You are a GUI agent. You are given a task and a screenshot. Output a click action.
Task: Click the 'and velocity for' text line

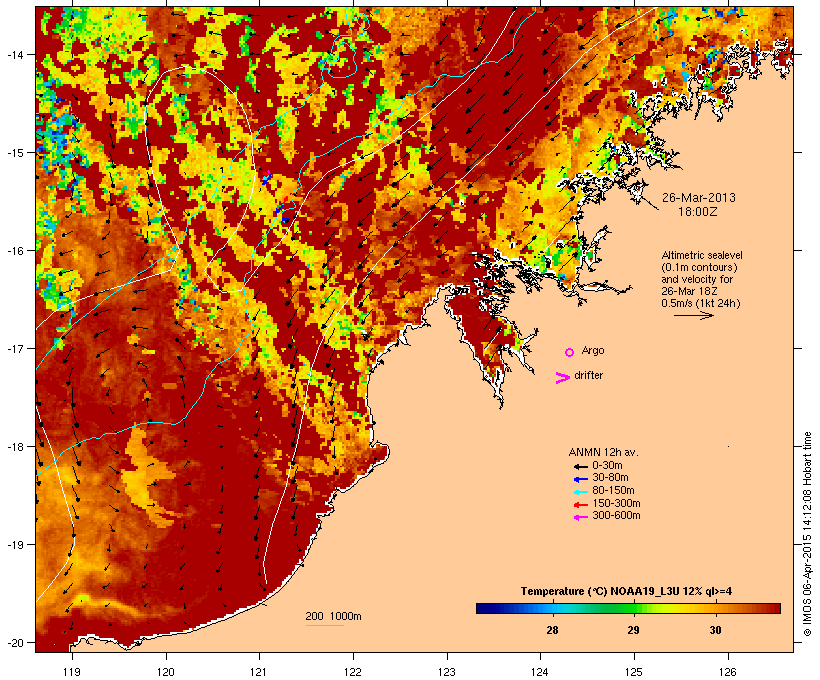[x=697, y=279]
